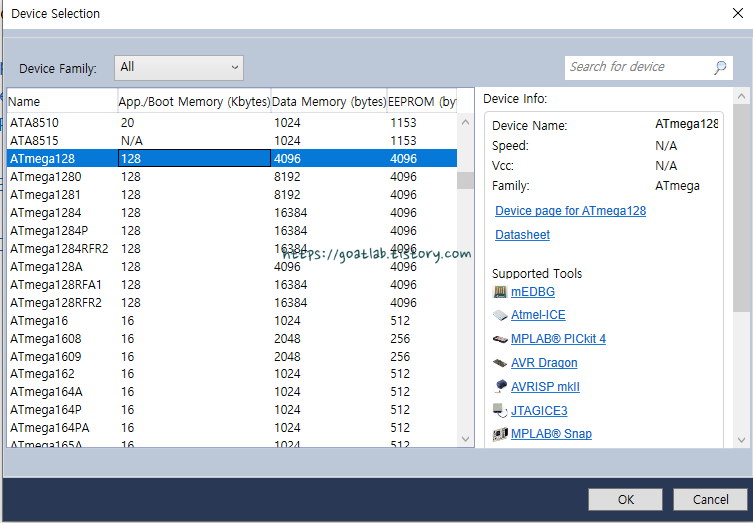753x523 pixels.
Task: Select the ATmega1609 device row
Action: (x=232, y=356)
